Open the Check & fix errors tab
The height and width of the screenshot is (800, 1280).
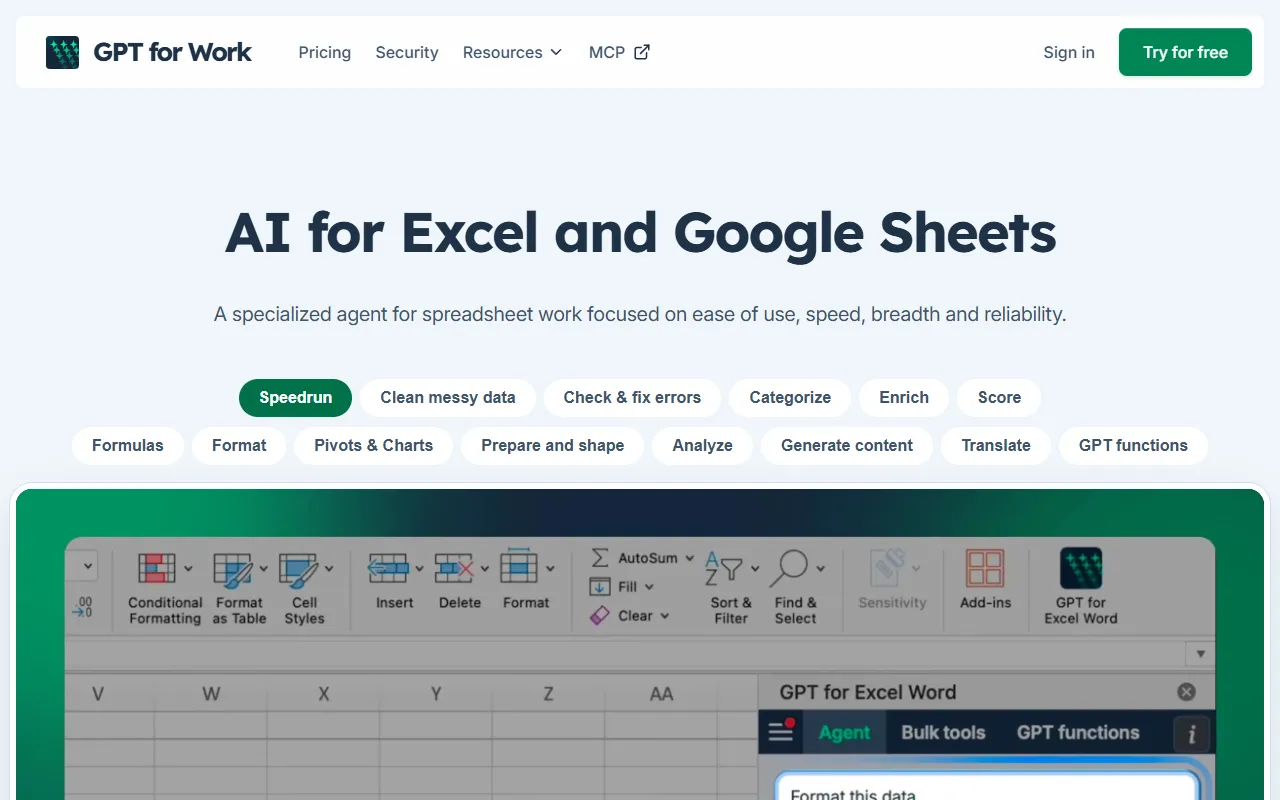(x=632, y=397)
